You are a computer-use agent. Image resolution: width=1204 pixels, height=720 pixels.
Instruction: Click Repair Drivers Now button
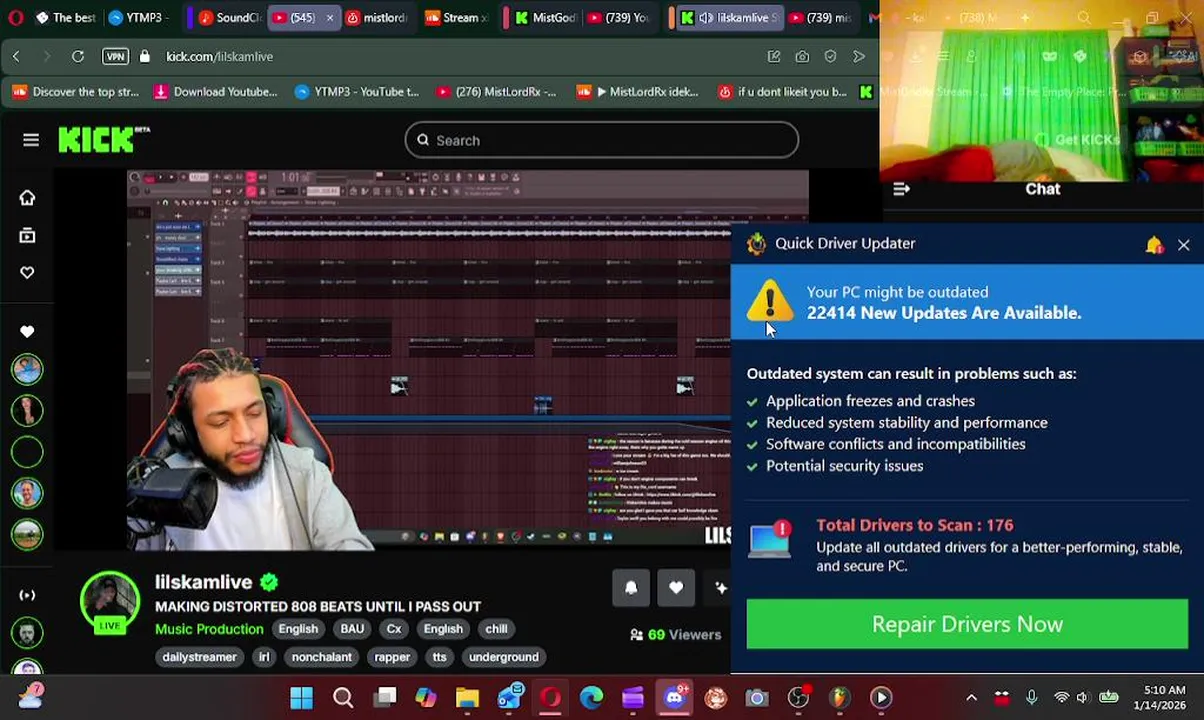coord(967,624)
